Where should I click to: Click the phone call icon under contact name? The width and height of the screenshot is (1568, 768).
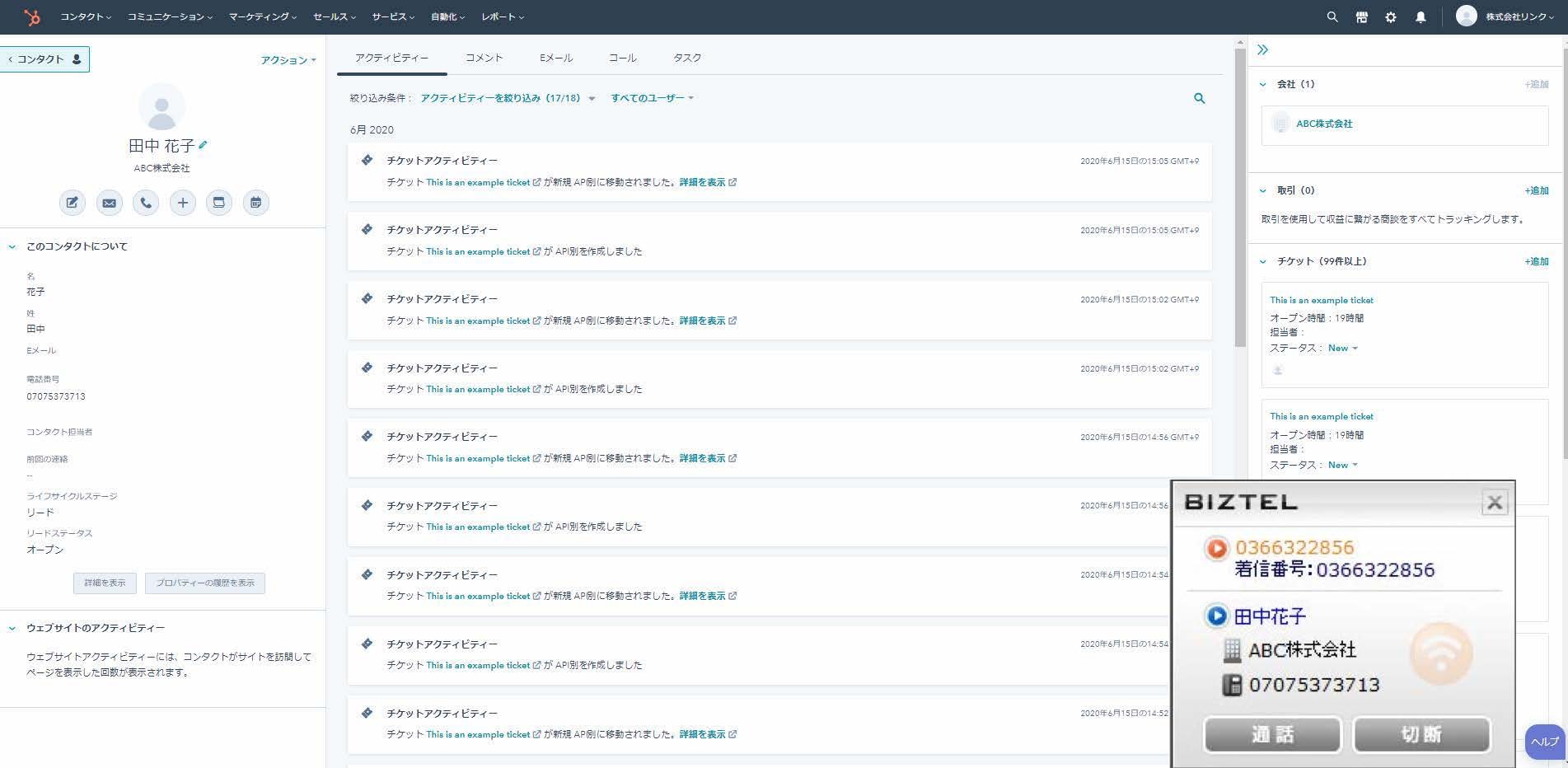pyautogui.click(x=146, y=203)
